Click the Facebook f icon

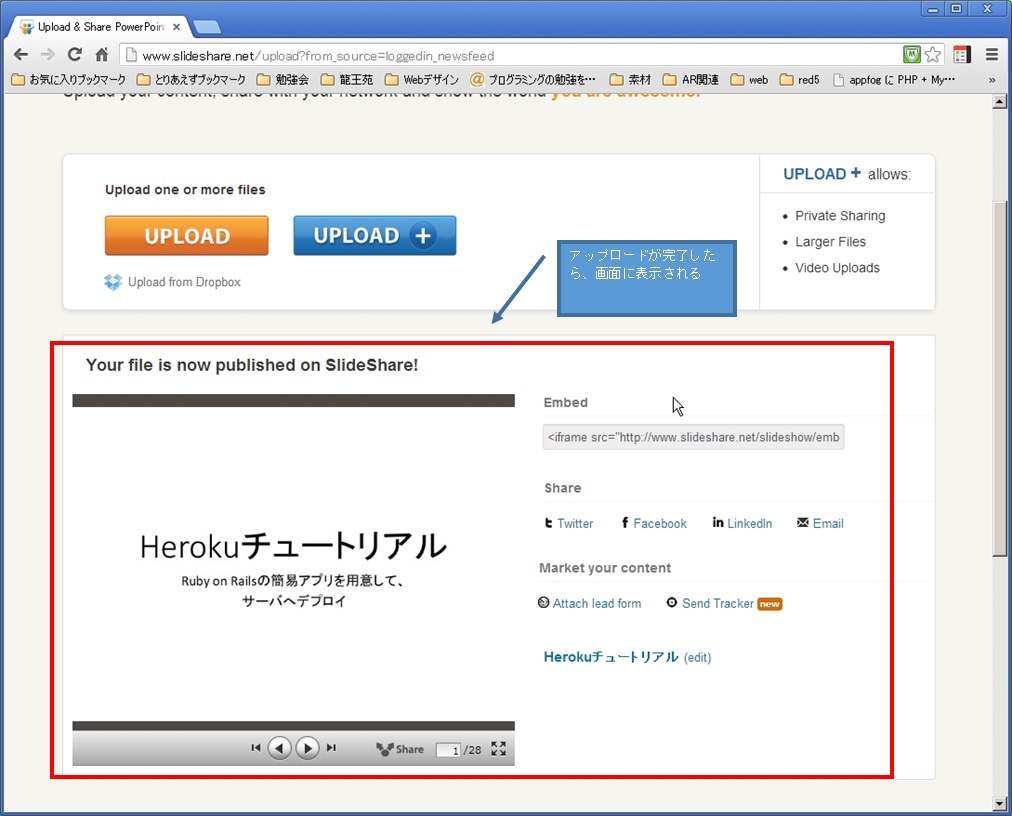pyautogui.click(x=625, y=522)
